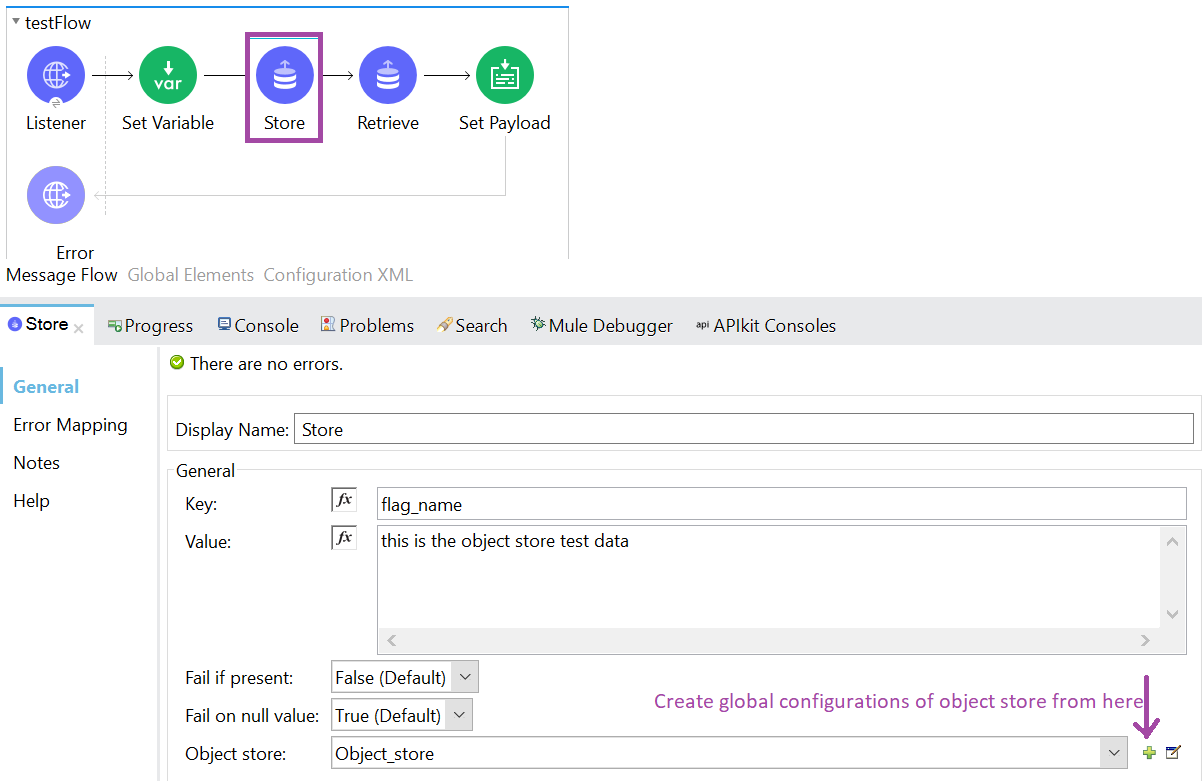1202x781 pixels.
Task: Click into the Display Name field
Action: [743, 429]
